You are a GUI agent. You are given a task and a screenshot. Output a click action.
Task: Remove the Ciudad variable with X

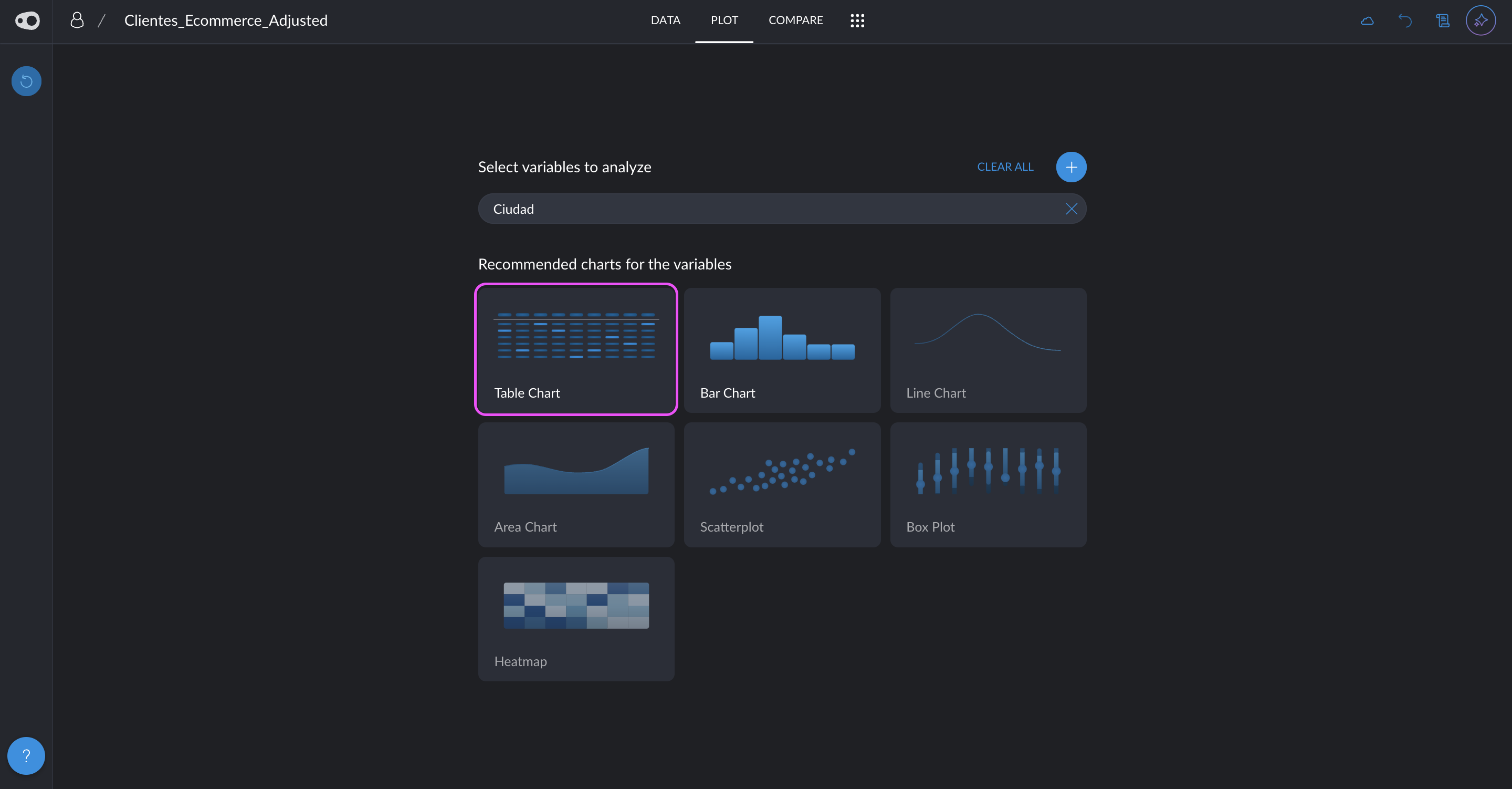tap(1071, 209)
